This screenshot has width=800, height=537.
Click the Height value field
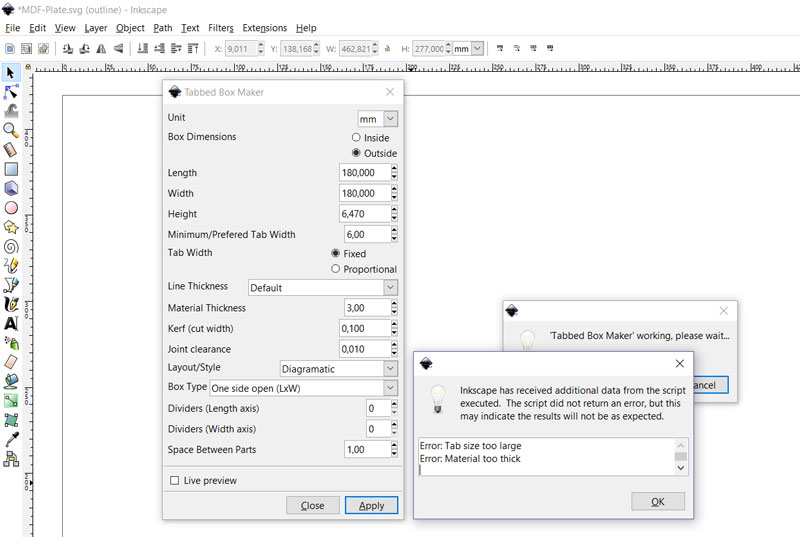365,214
